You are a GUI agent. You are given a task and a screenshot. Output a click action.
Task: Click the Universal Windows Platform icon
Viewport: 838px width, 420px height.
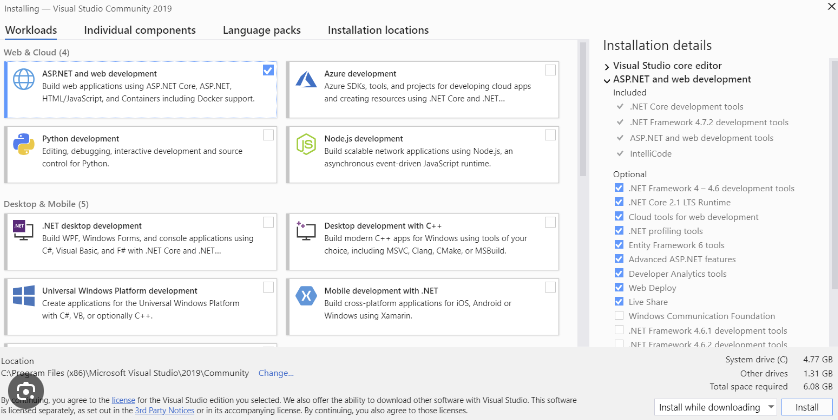point(24,296)
